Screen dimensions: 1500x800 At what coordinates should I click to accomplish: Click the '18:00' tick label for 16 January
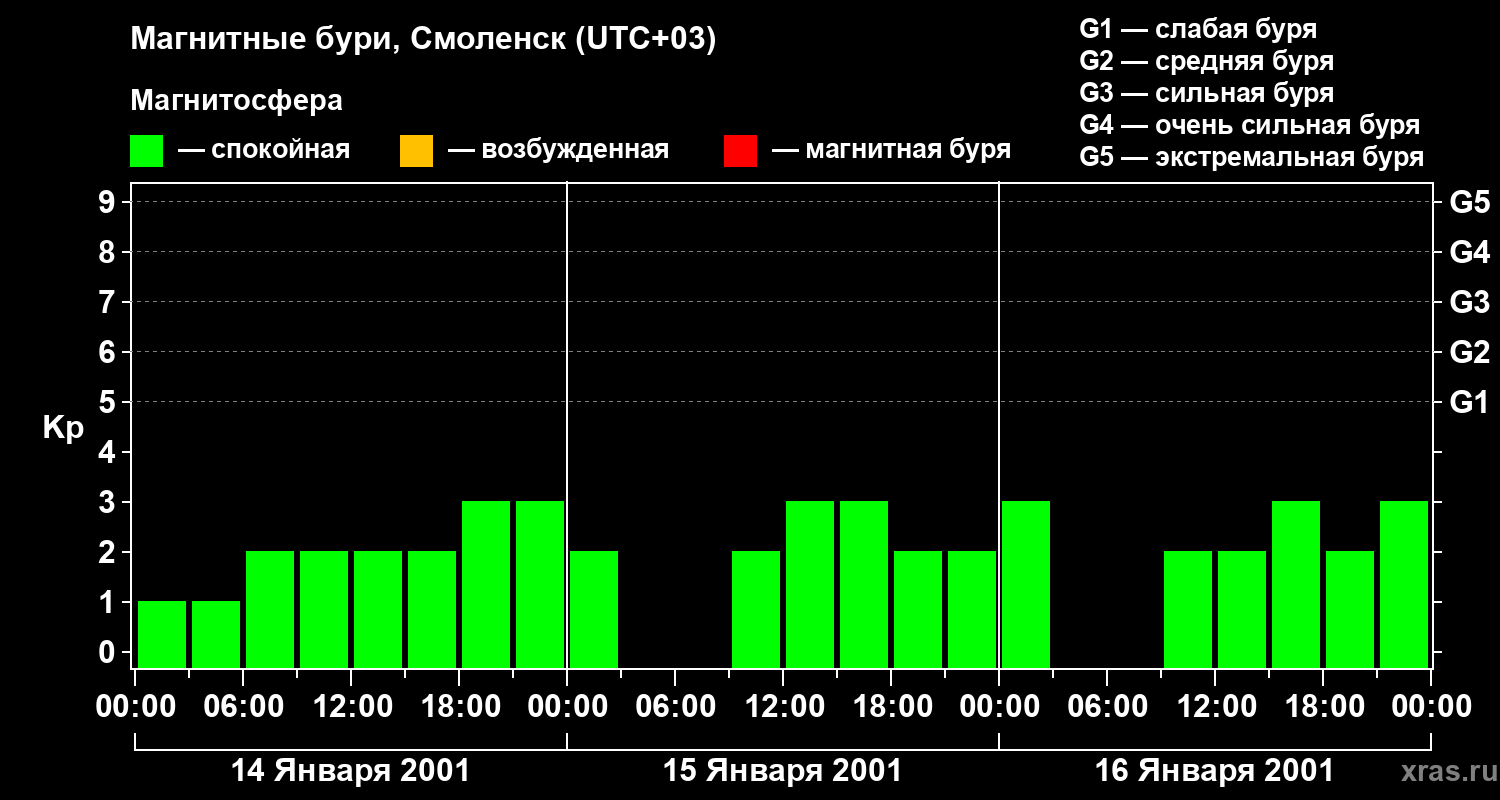(1323, 707)
